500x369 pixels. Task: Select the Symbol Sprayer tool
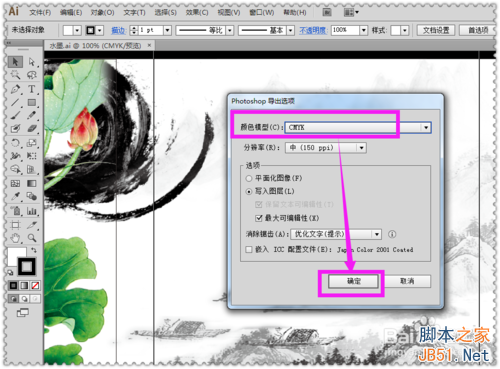click(x=15, y=211)
